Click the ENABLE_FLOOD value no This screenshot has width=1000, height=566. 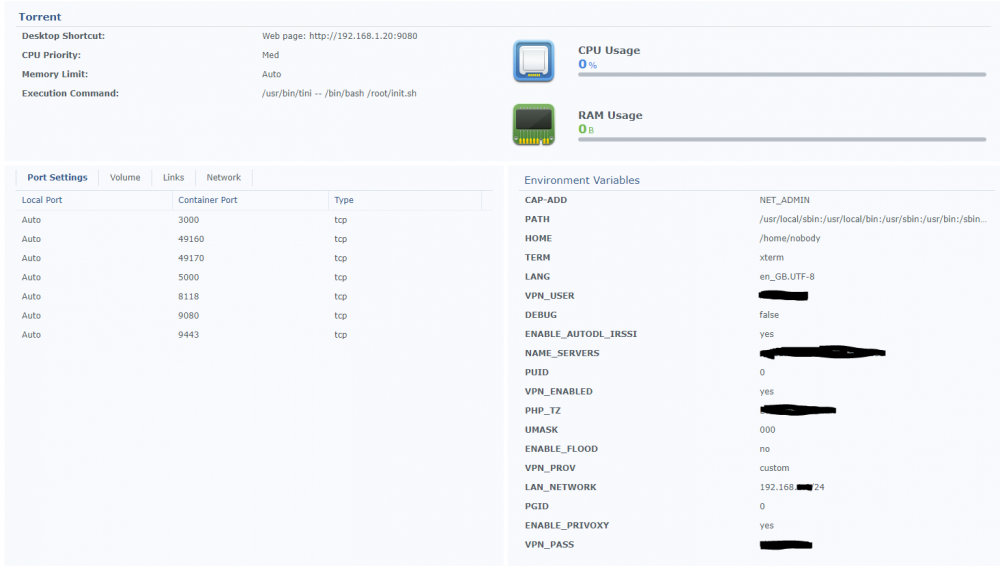click(x=765, y=449)
